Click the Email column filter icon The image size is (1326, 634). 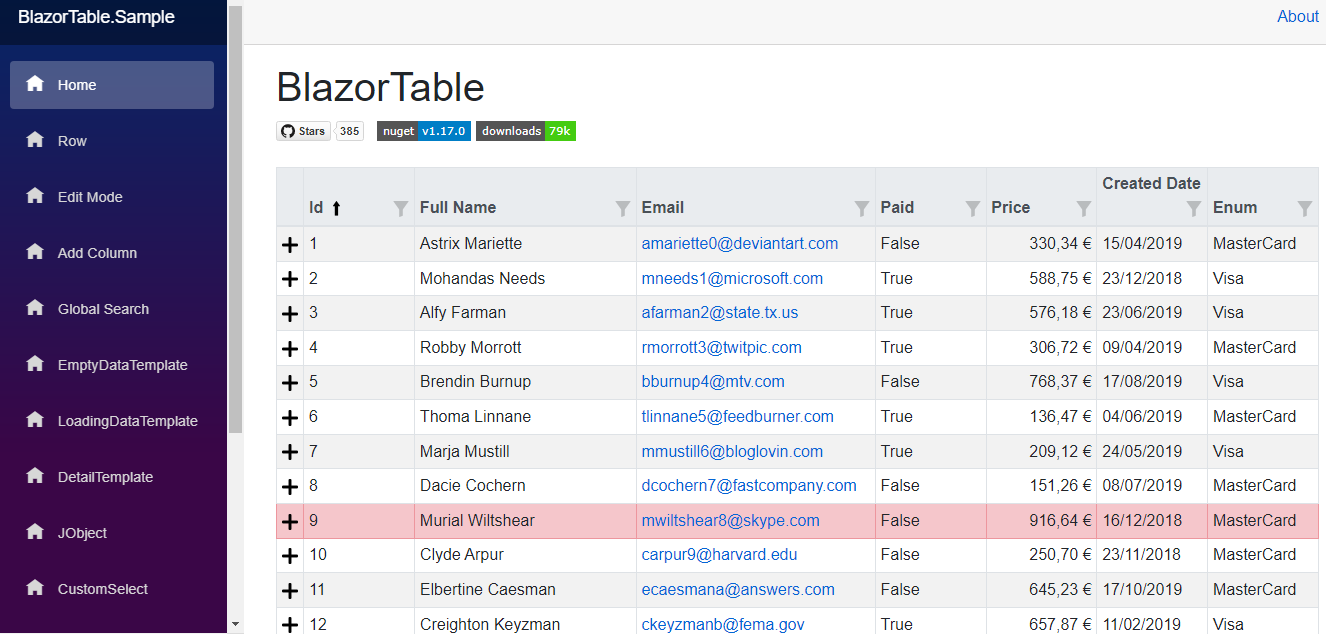click(x=862, y=208)
